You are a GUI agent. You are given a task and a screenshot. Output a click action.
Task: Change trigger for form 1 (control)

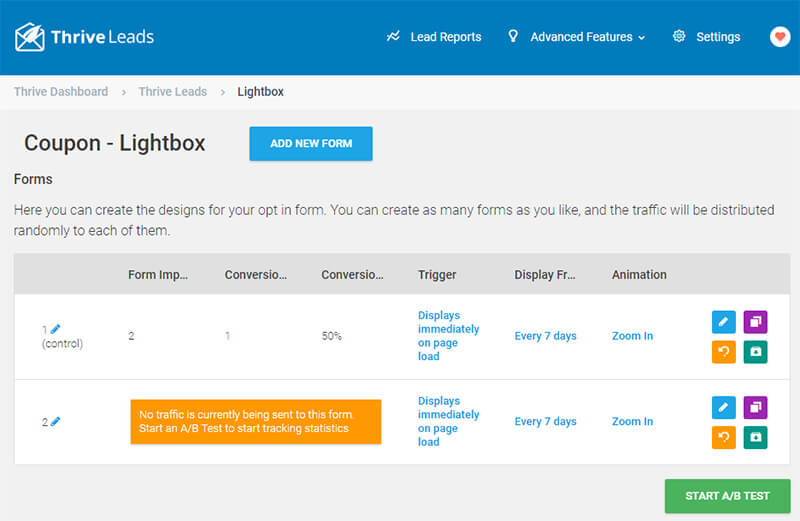(448, 336)
